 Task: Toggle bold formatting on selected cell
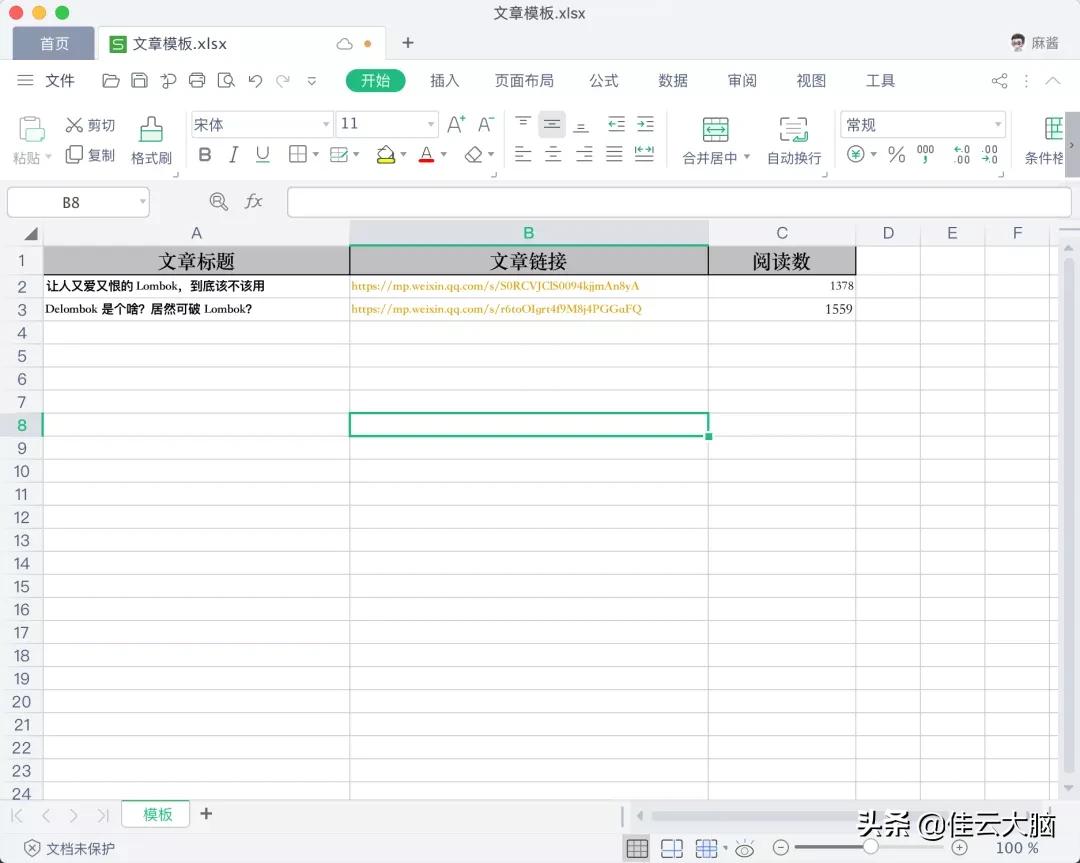click(205, 155)
